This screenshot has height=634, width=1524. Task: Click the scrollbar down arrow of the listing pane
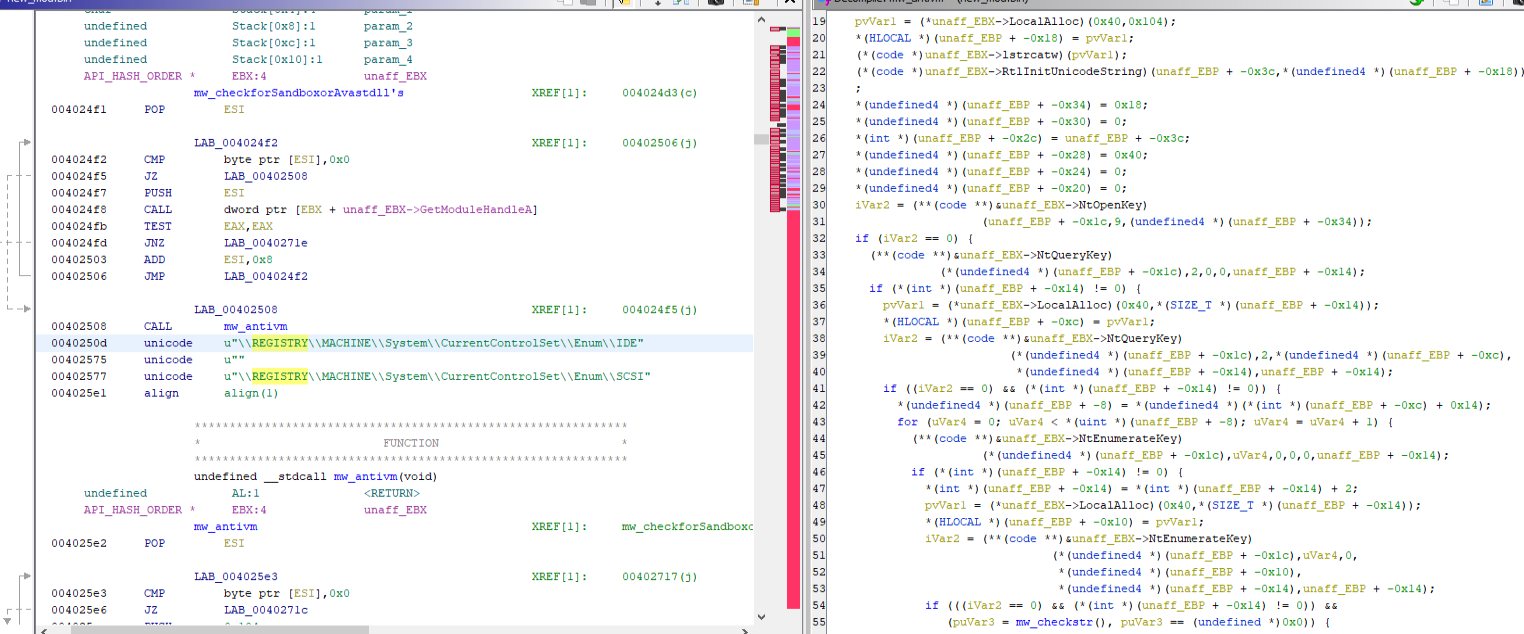coord(760,618)
